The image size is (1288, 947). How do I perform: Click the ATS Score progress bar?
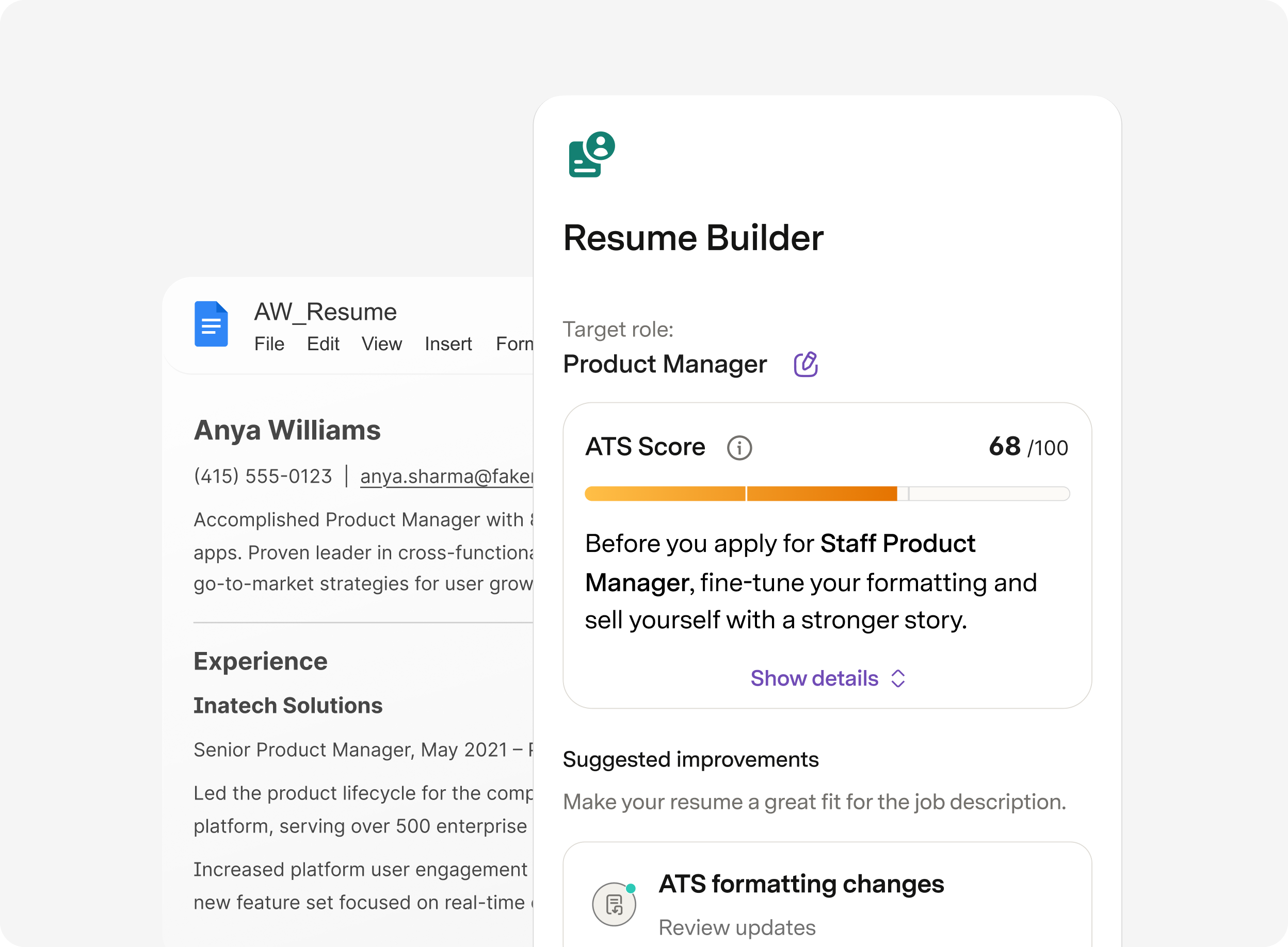(826, 493)
